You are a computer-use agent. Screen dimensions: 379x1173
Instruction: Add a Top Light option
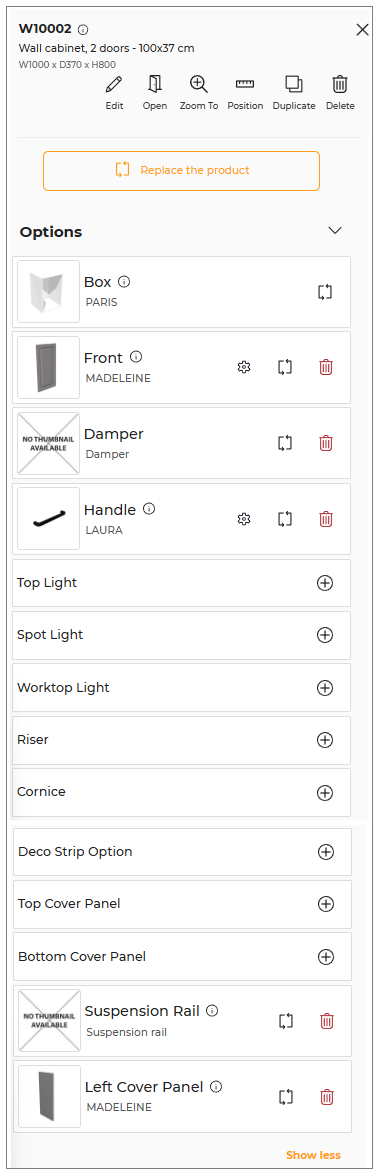pos(324,583)
